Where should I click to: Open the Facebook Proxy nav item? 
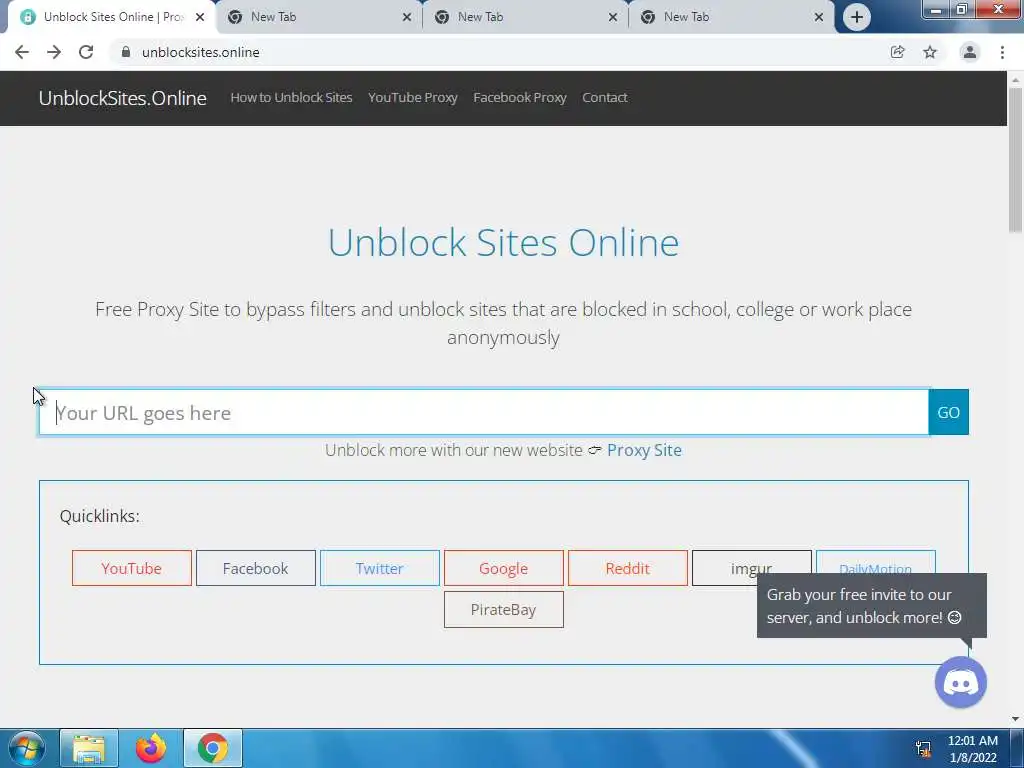(520, 97)
